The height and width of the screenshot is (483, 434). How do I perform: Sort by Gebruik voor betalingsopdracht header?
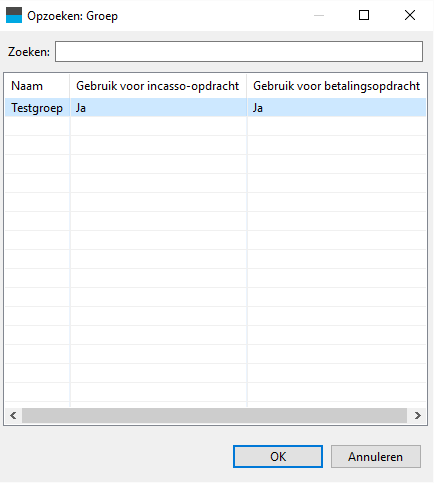click(337, 86)
